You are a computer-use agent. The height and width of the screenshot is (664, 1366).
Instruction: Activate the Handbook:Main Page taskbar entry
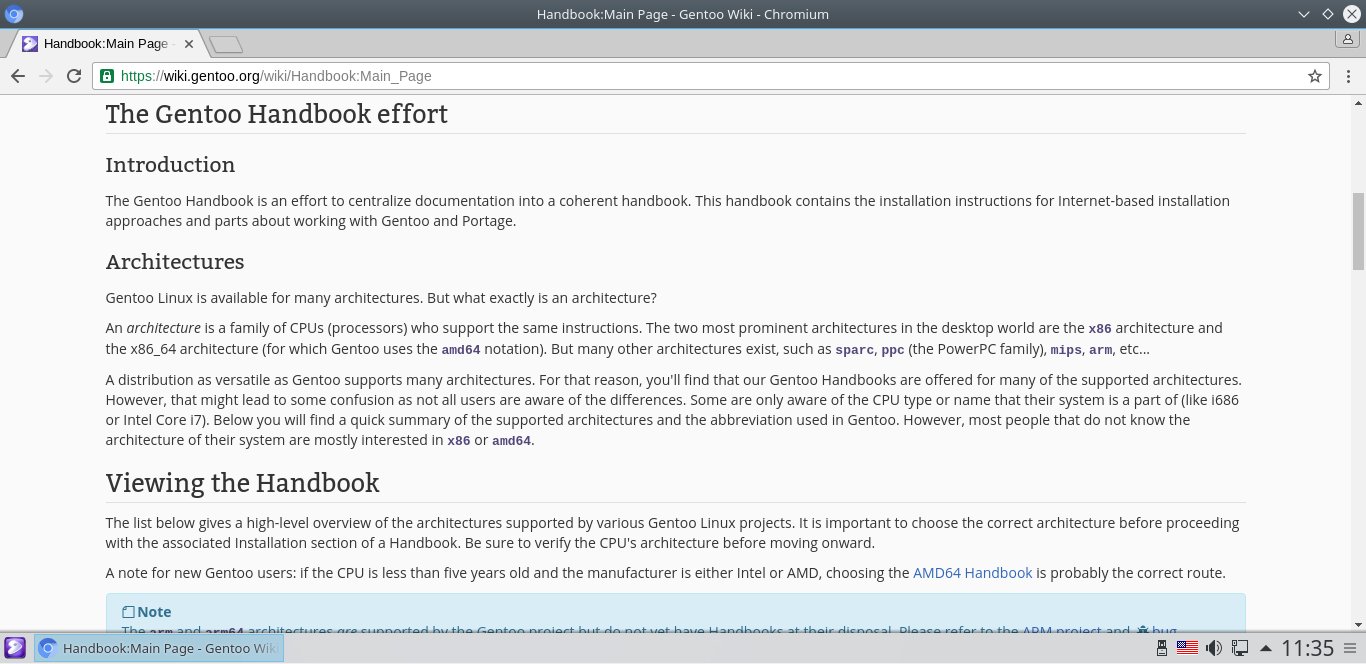pos(159,648)
